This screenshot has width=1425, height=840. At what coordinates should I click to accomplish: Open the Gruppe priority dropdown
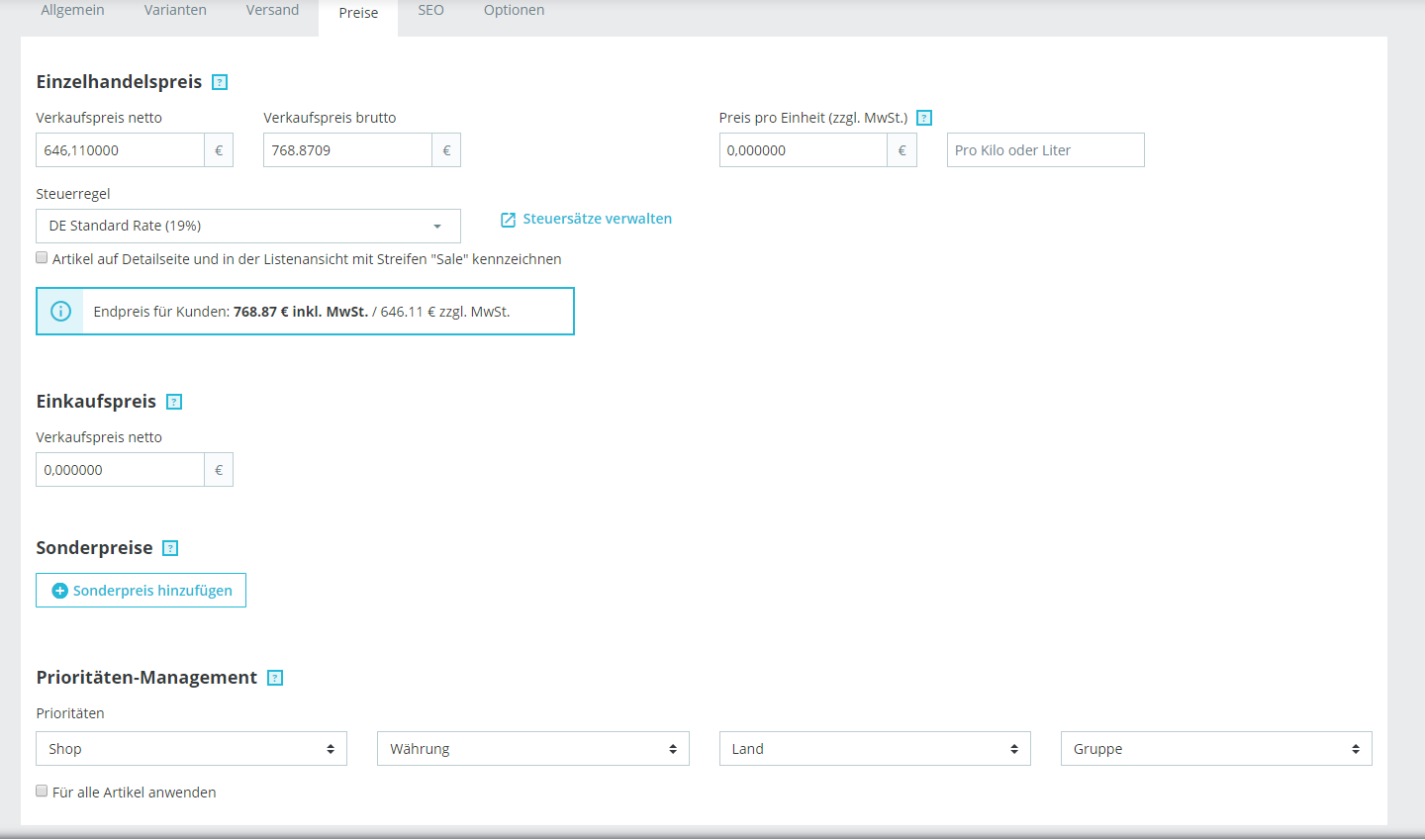[x=1216, y=749]
